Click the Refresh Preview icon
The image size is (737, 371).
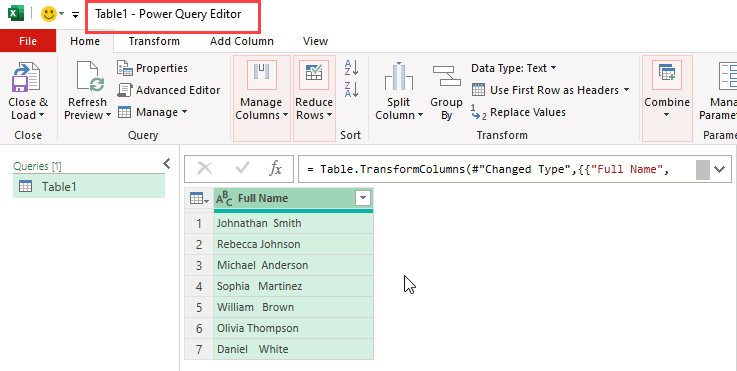pyautogui.click(x=90, y=77)
